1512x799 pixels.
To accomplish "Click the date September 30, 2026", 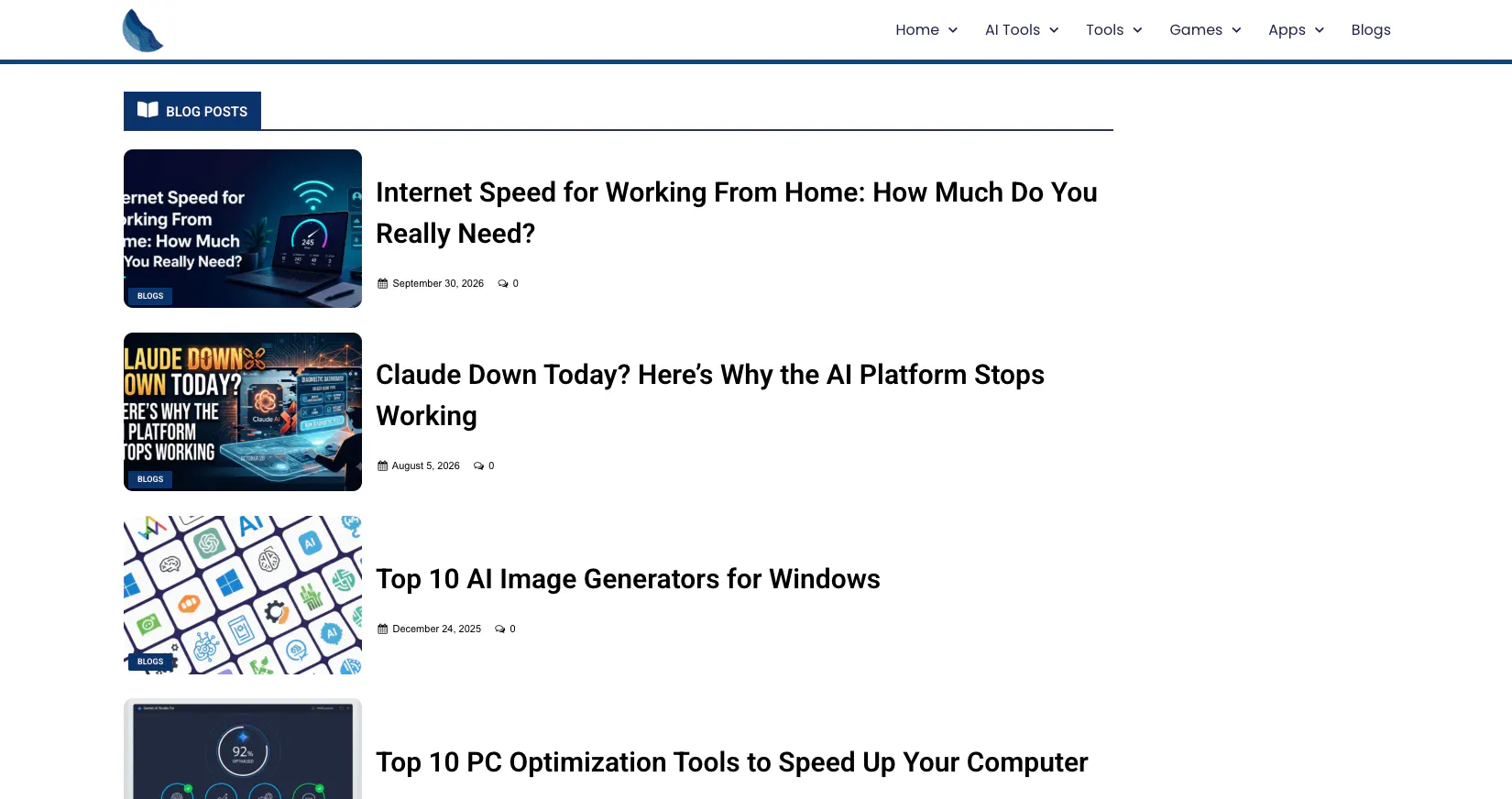I will (438, 284).
